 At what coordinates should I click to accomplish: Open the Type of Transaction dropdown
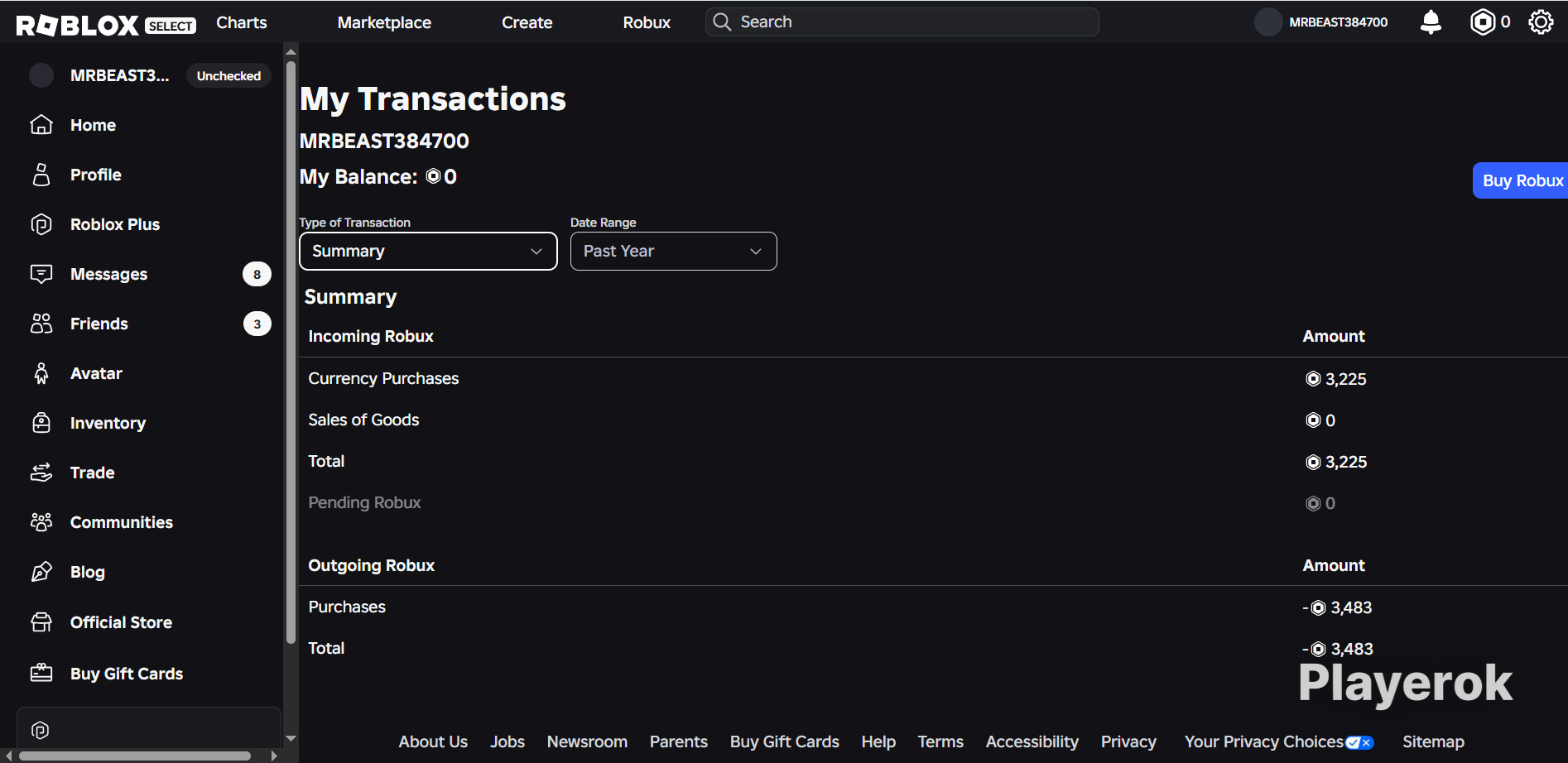coord(428,251)
